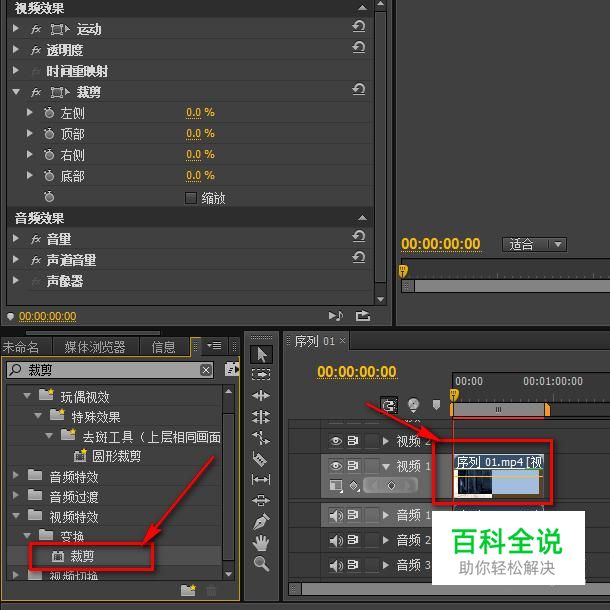Toggle fx switch for 裁剪 effect

tap(36, 92)
